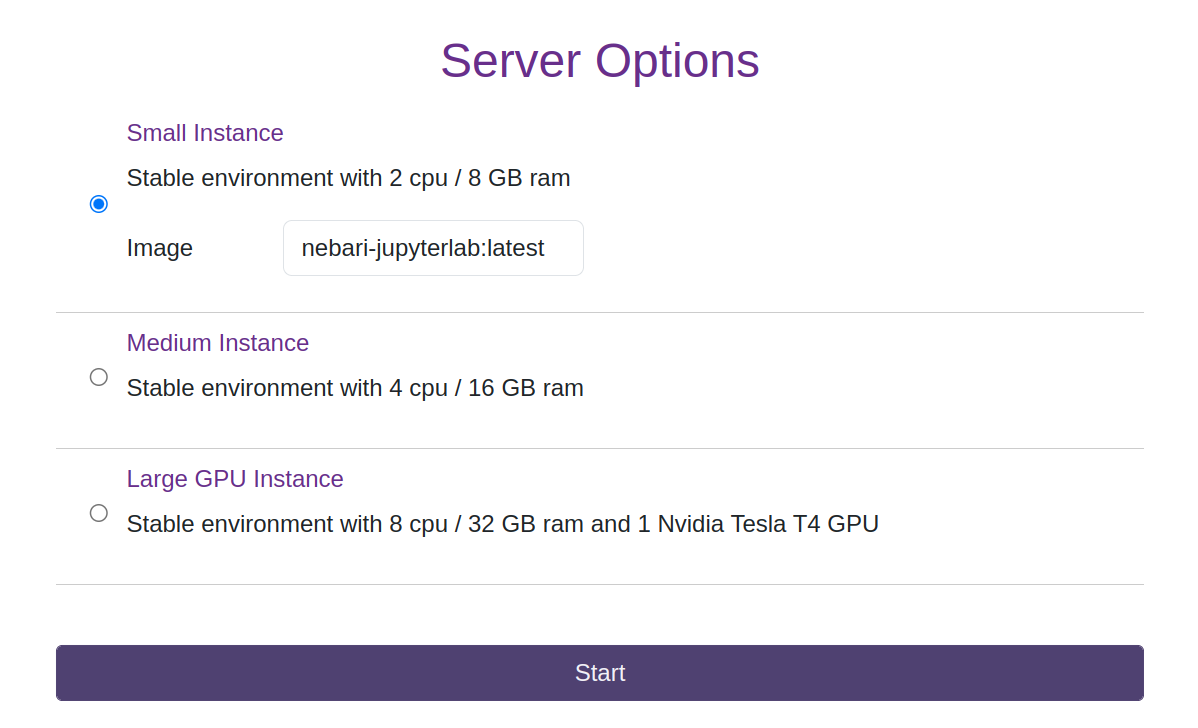Click the Start button

pos(599,672)
